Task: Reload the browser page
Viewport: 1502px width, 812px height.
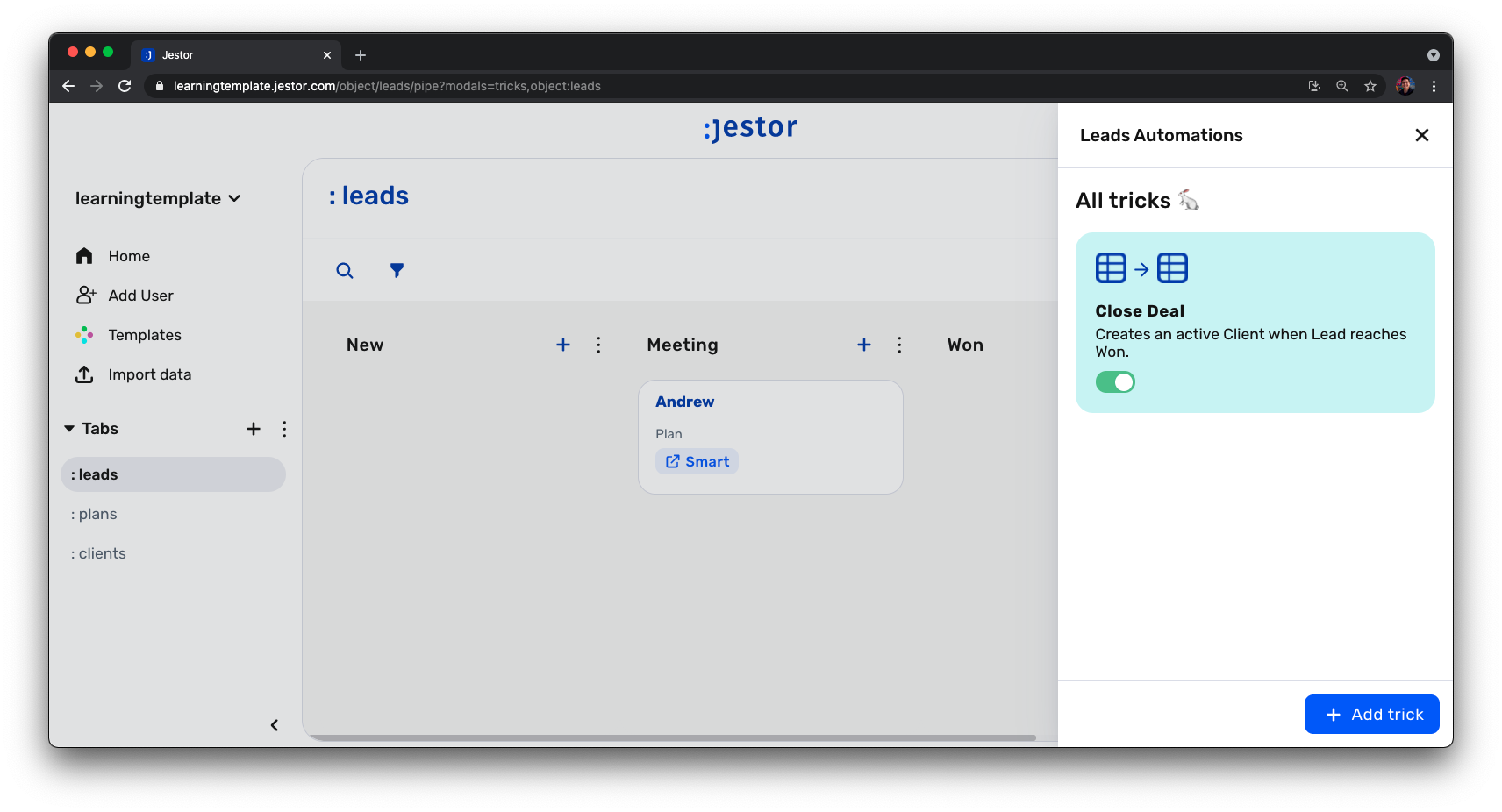Action: pyautogui.click(x=125, y=86)
